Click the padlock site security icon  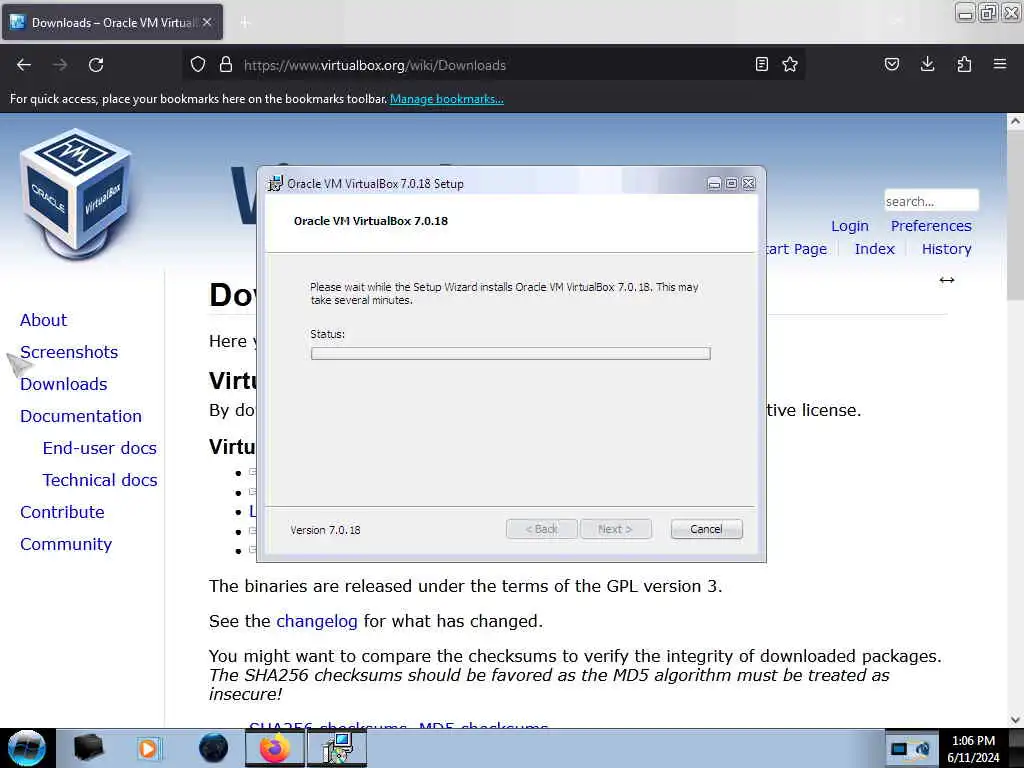226,65
